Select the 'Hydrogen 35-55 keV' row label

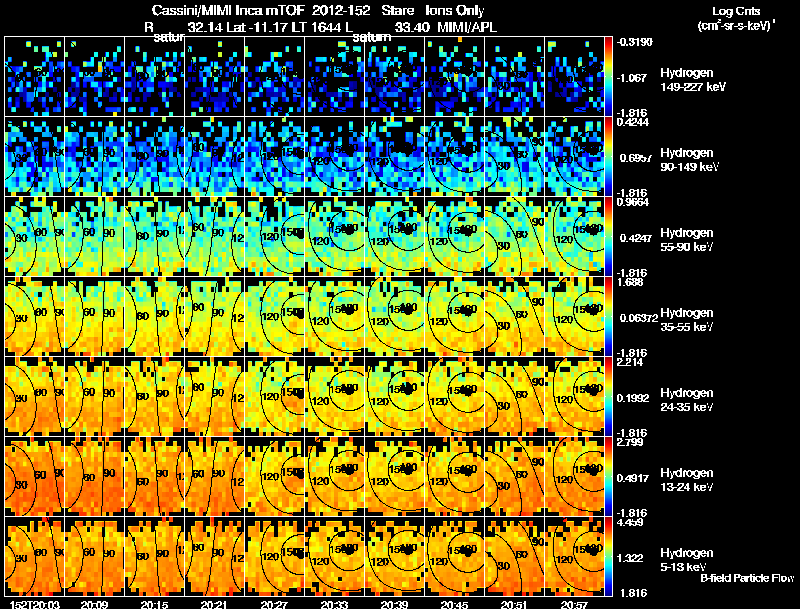pyautogui.click(x=687, y=320)
